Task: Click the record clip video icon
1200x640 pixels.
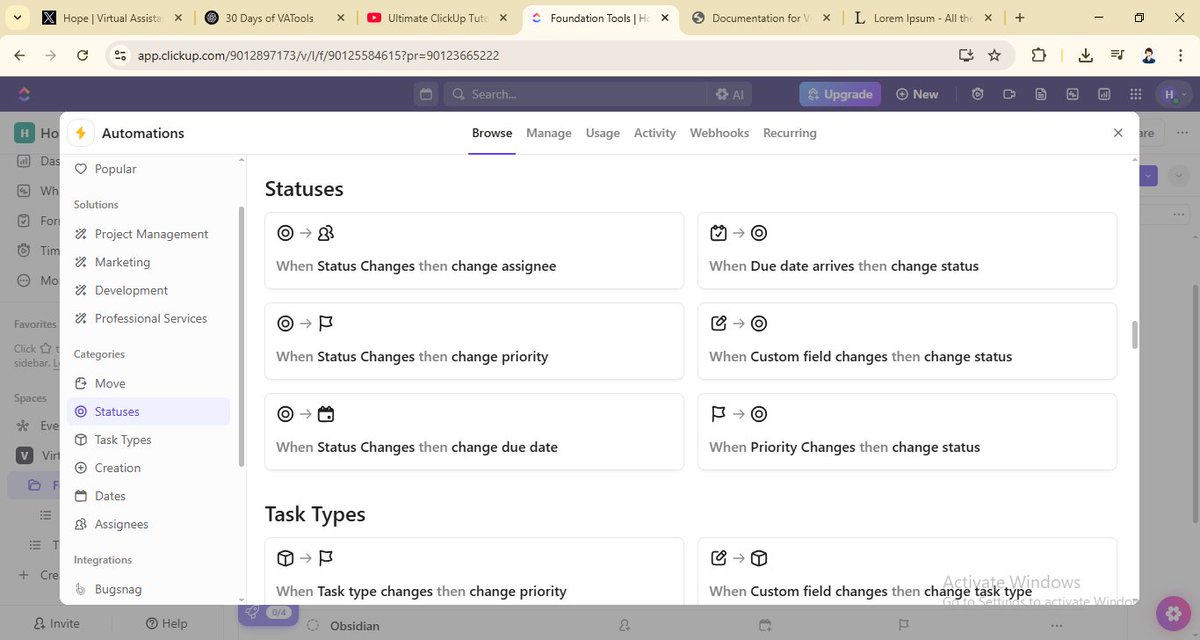Action: (x=1009, y=94)
